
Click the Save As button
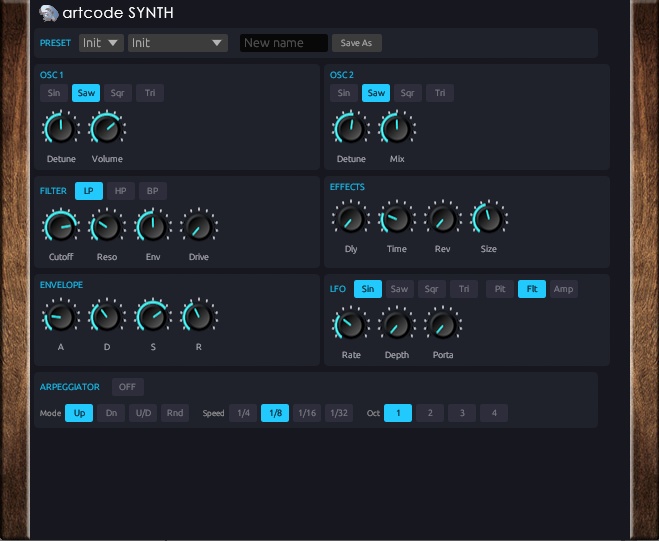[356, 43]
